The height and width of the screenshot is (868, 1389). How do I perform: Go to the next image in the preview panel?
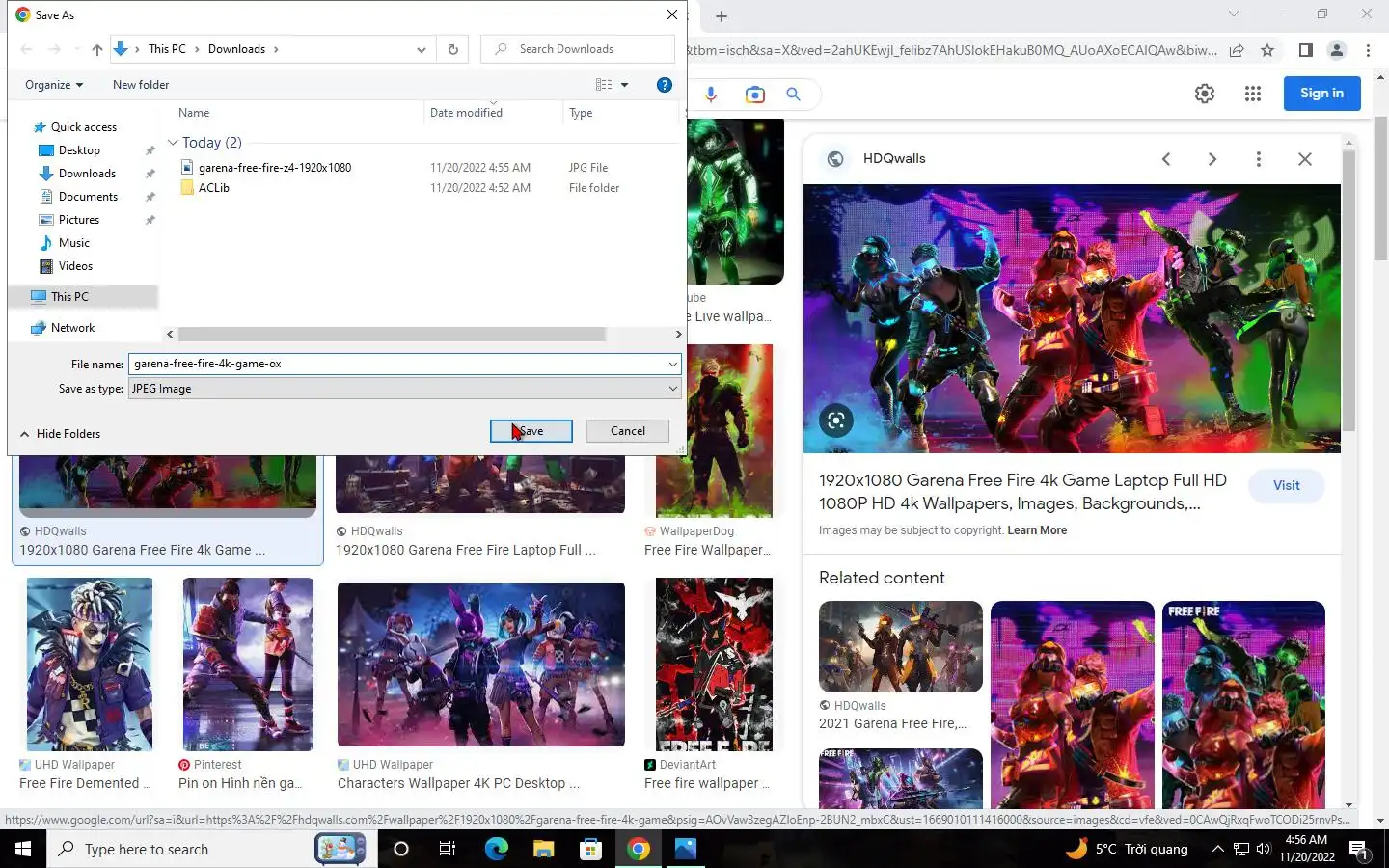coord(1212,159)
